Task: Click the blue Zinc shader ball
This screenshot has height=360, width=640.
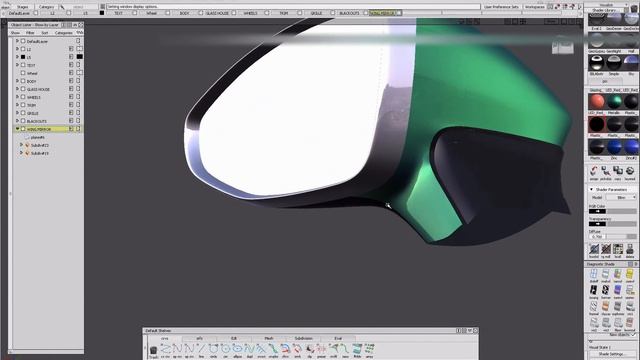Action: (x=614, y=147)
